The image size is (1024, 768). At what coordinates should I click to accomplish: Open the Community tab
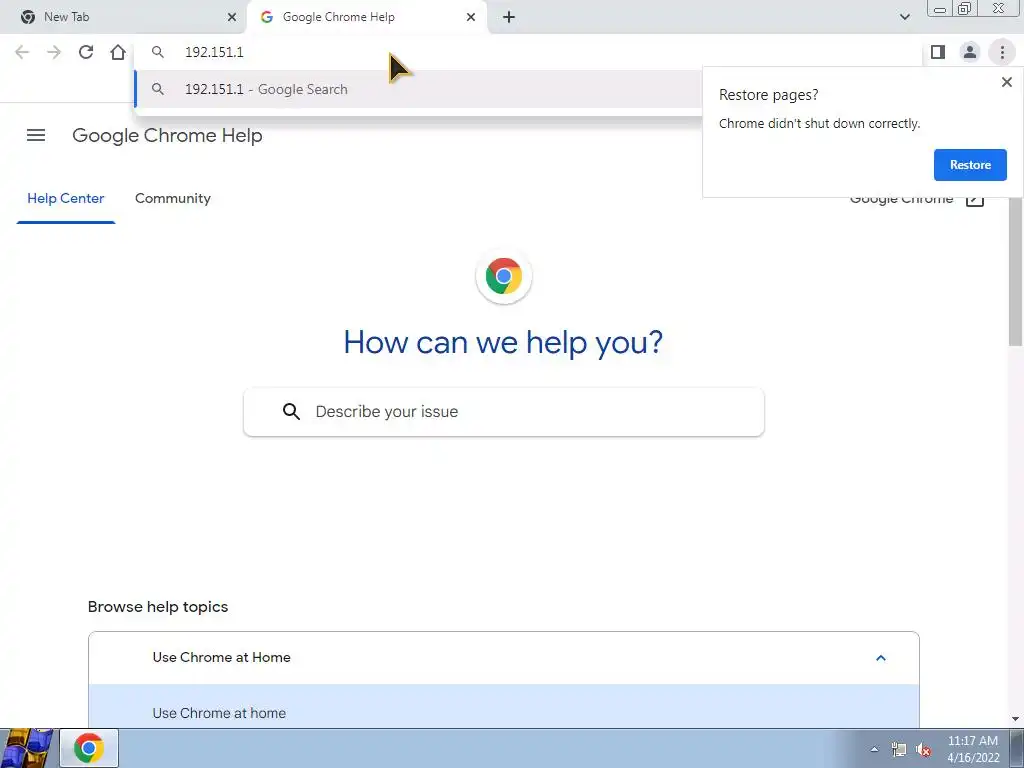point(173,199)
